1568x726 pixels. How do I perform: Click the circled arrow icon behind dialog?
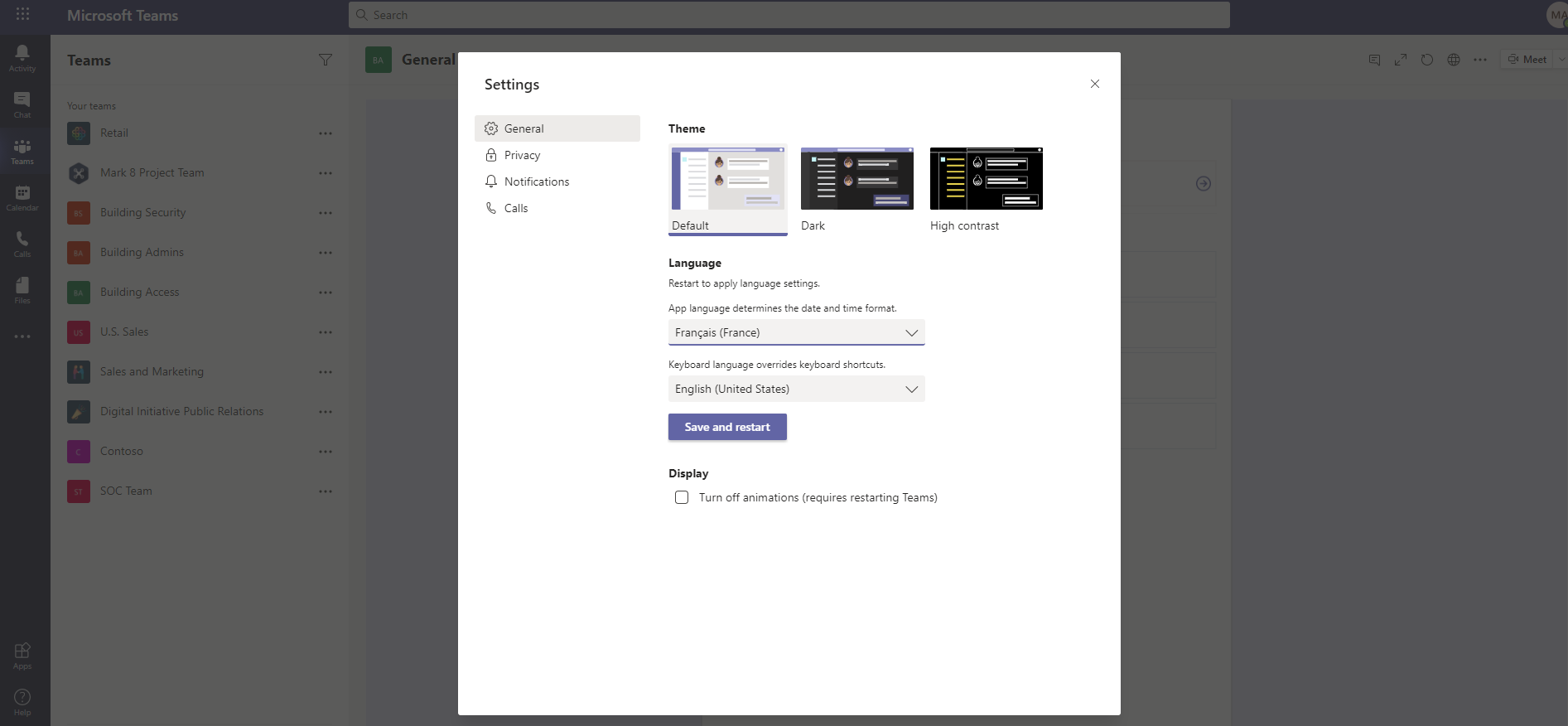[x=1204, y=184]
